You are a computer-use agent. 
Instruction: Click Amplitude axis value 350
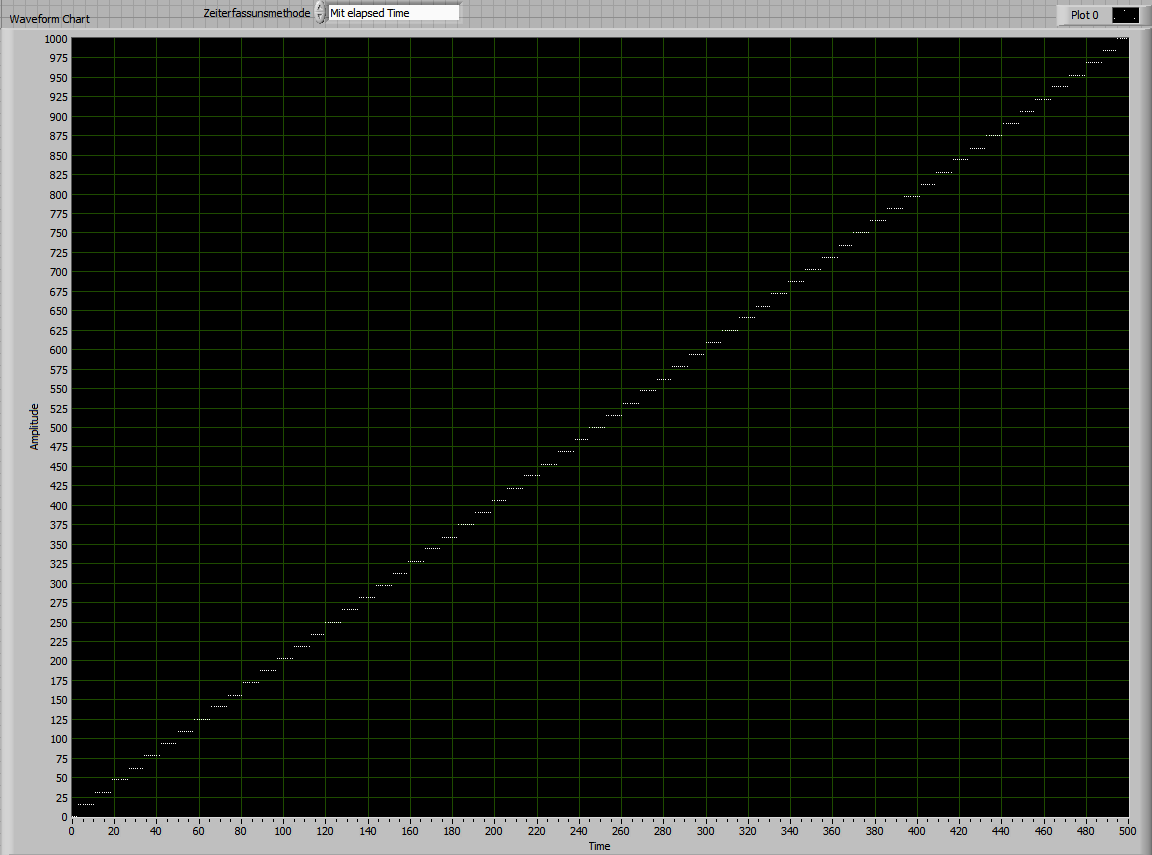tap(59, 544)
